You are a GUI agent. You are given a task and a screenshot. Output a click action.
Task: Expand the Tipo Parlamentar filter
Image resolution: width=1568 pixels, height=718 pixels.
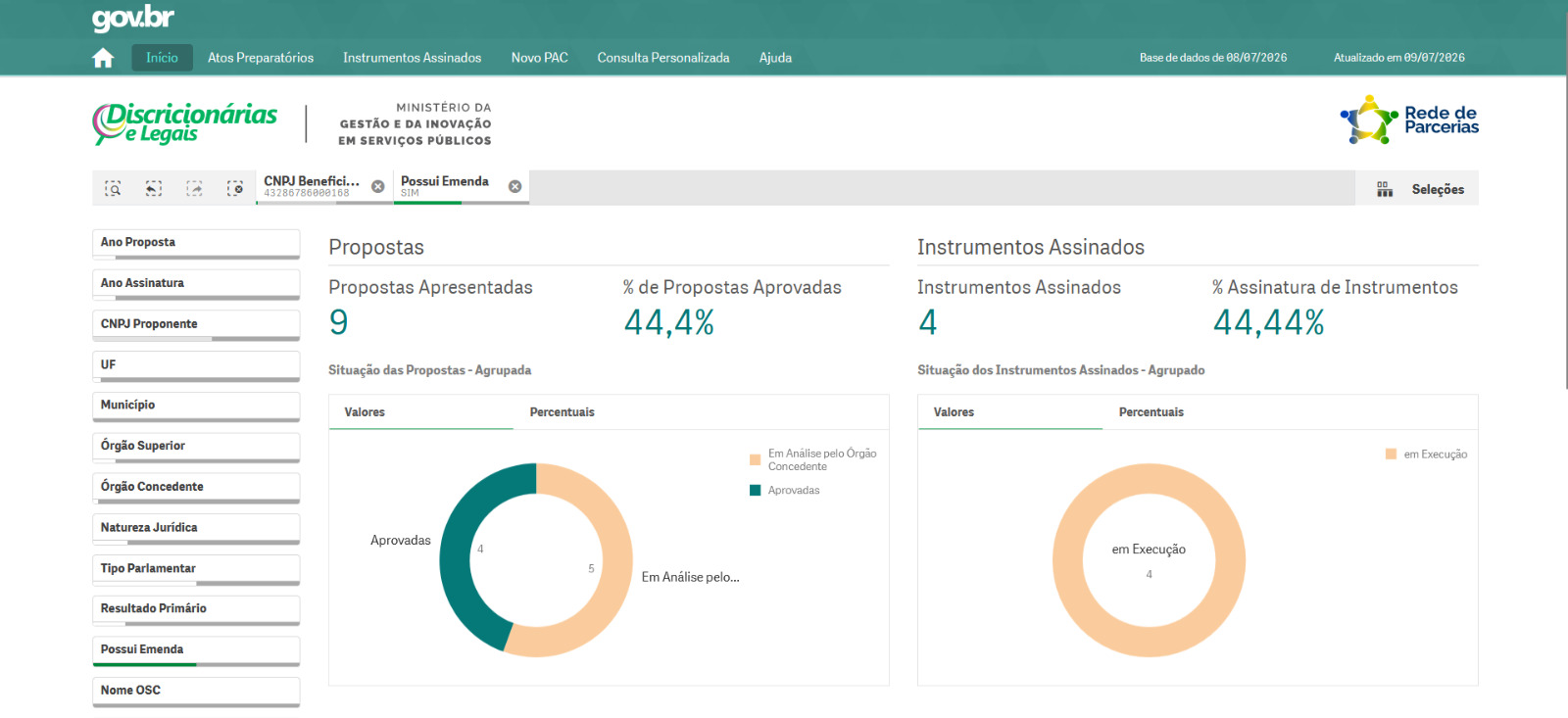click(196, 570)
